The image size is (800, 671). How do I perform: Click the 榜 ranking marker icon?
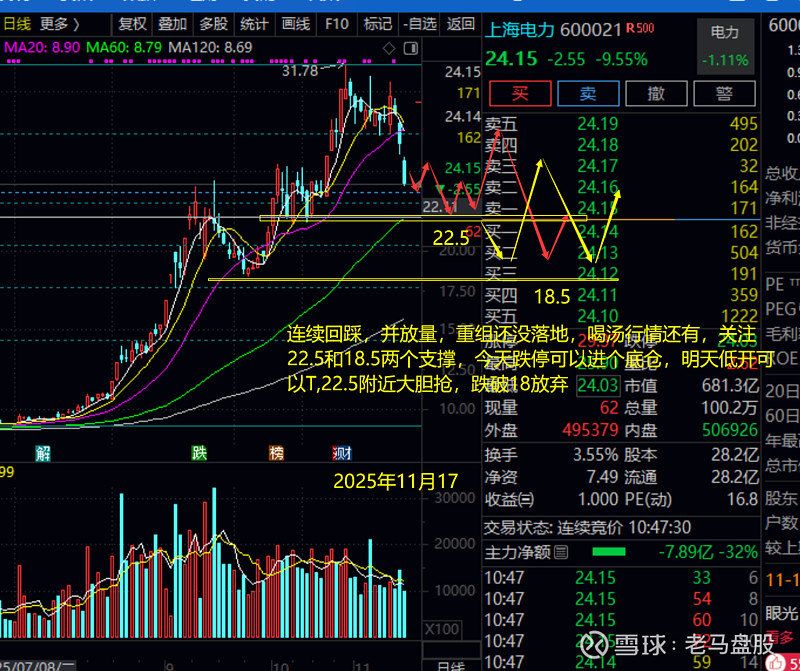pyautogui.click(x=277, y=453)
